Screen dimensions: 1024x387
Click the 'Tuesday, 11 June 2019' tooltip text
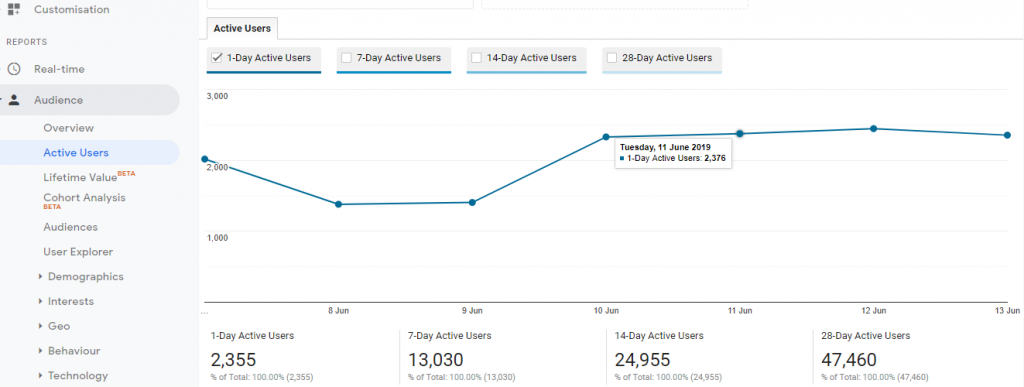[665, 147]
